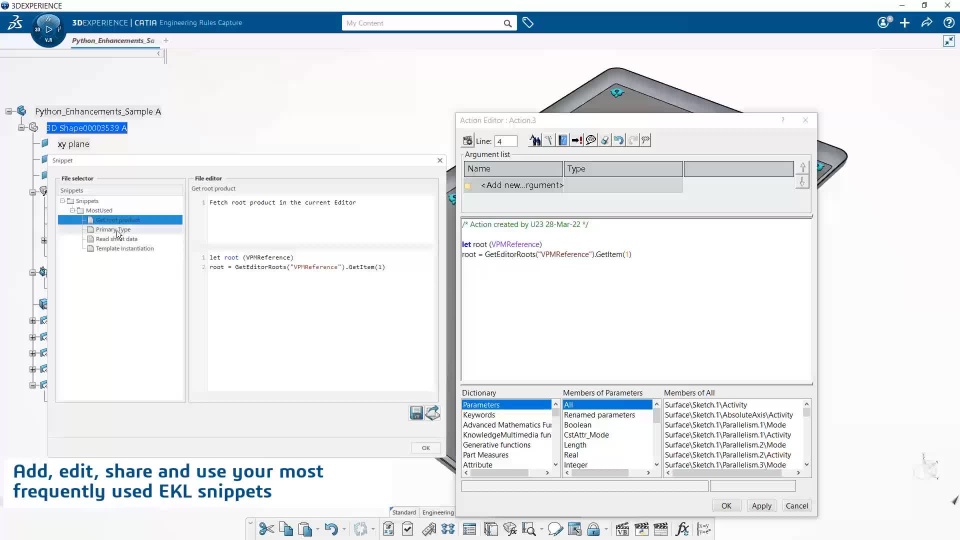Open the Paste dropdown arrow in bottom toolbar
960x540 pixels.
317,530
